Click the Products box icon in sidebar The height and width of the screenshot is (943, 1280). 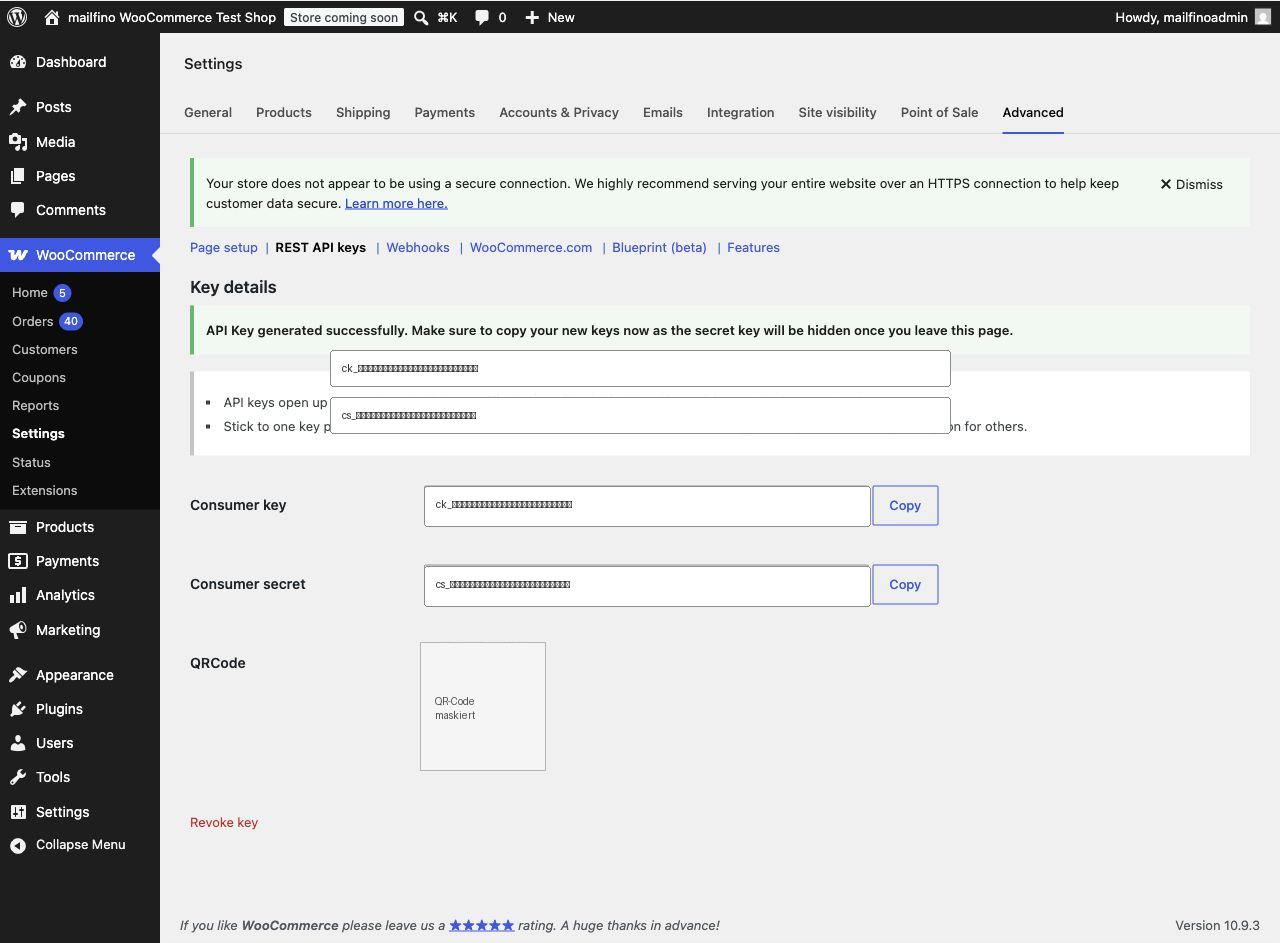point(18,527)
